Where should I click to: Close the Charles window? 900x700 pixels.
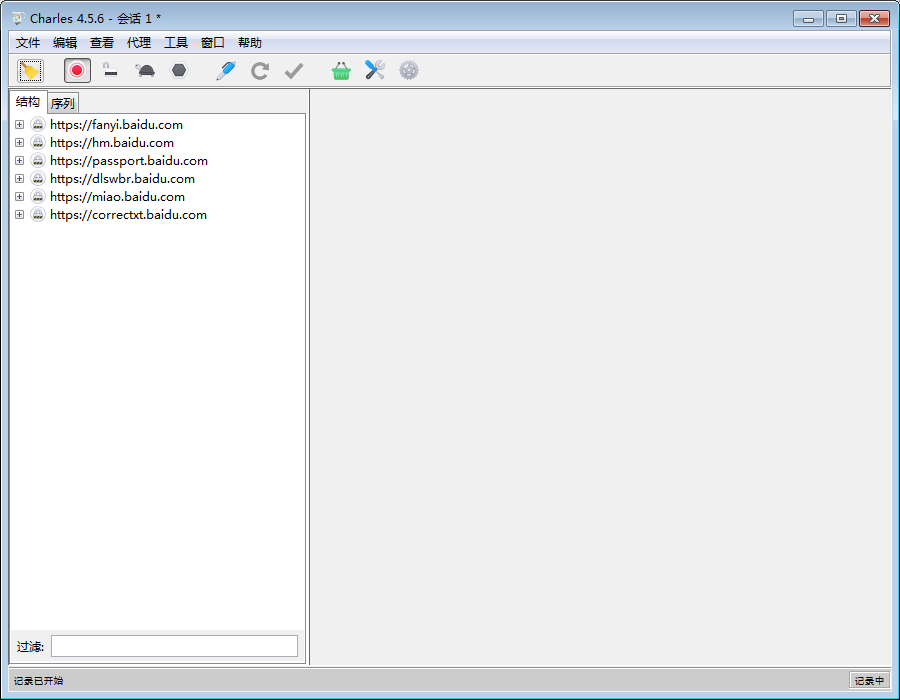click(874, 19)
